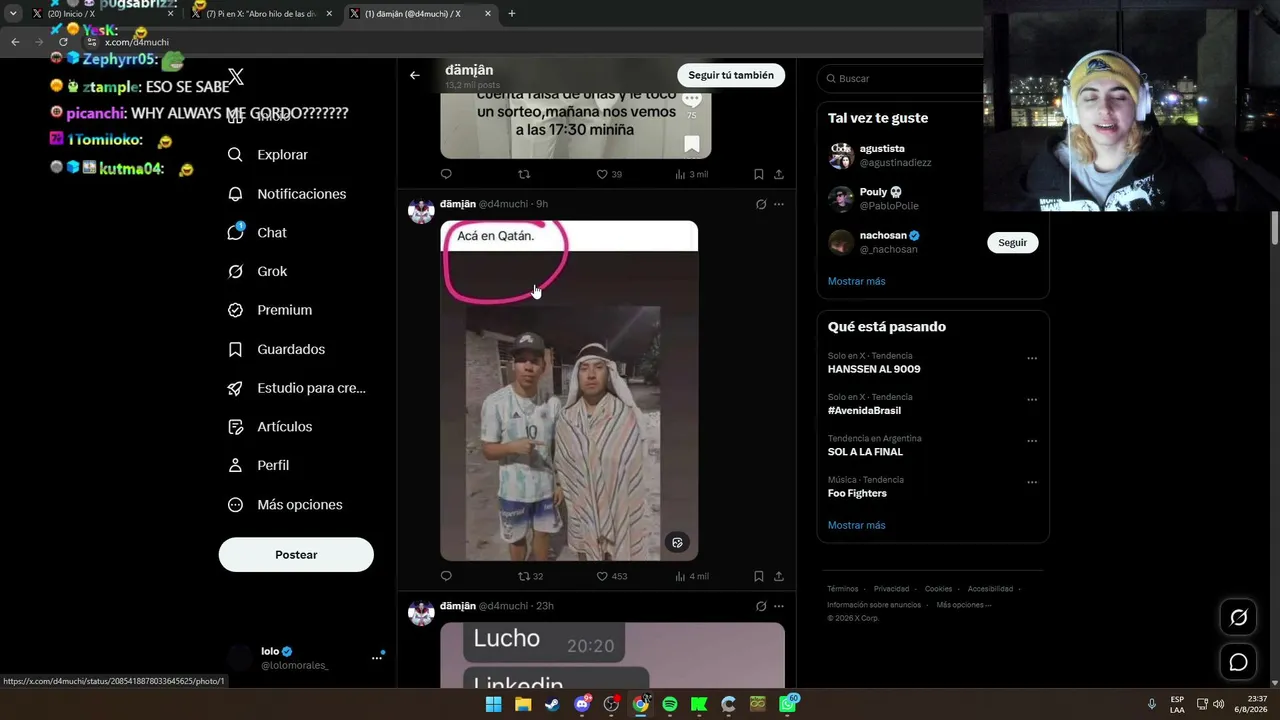Viewport: 1280px width, 720px height.
Task: Click the Premium verified badge icon
Action: tap(235, 310)
